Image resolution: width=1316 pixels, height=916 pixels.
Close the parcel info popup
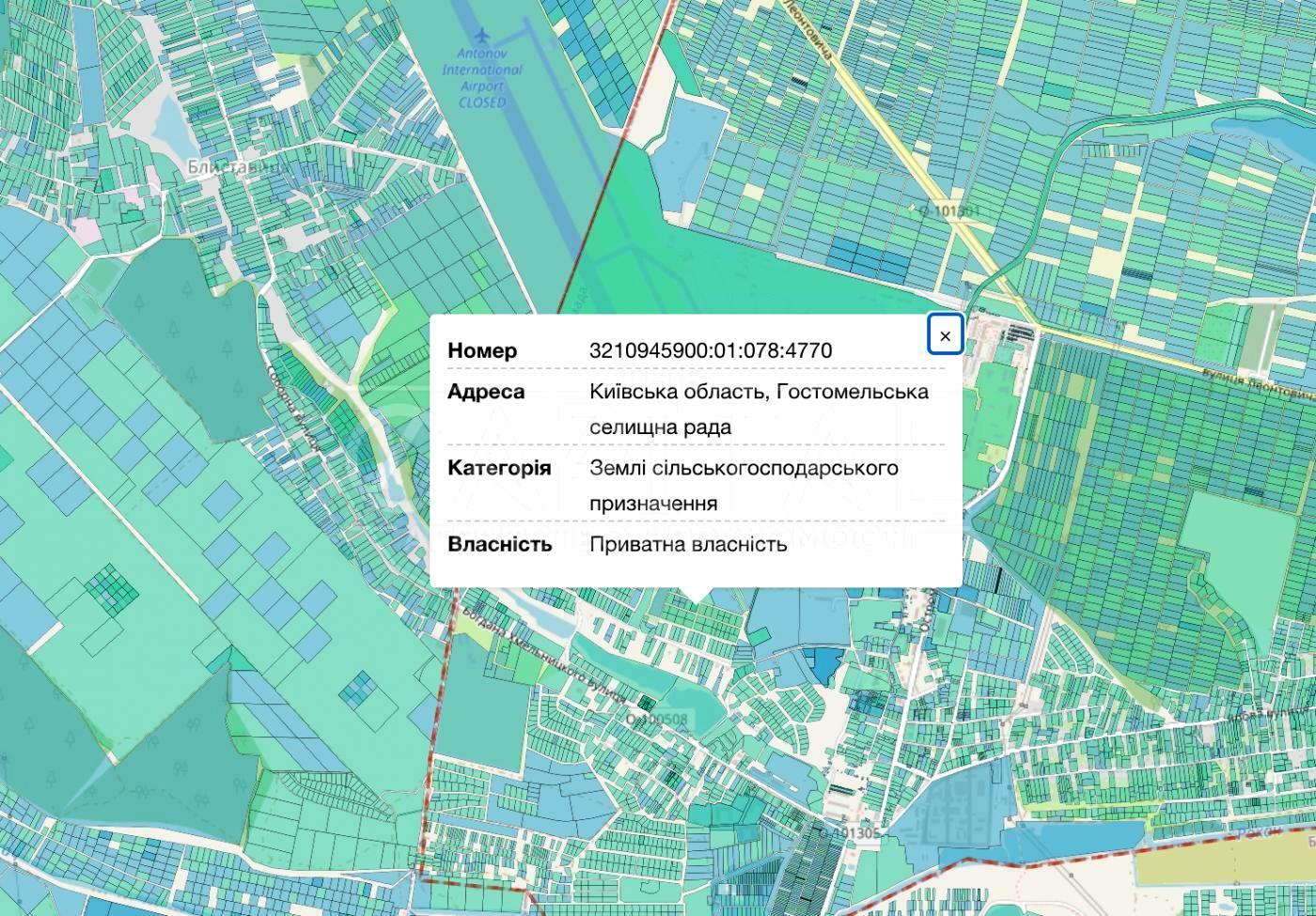945,335
